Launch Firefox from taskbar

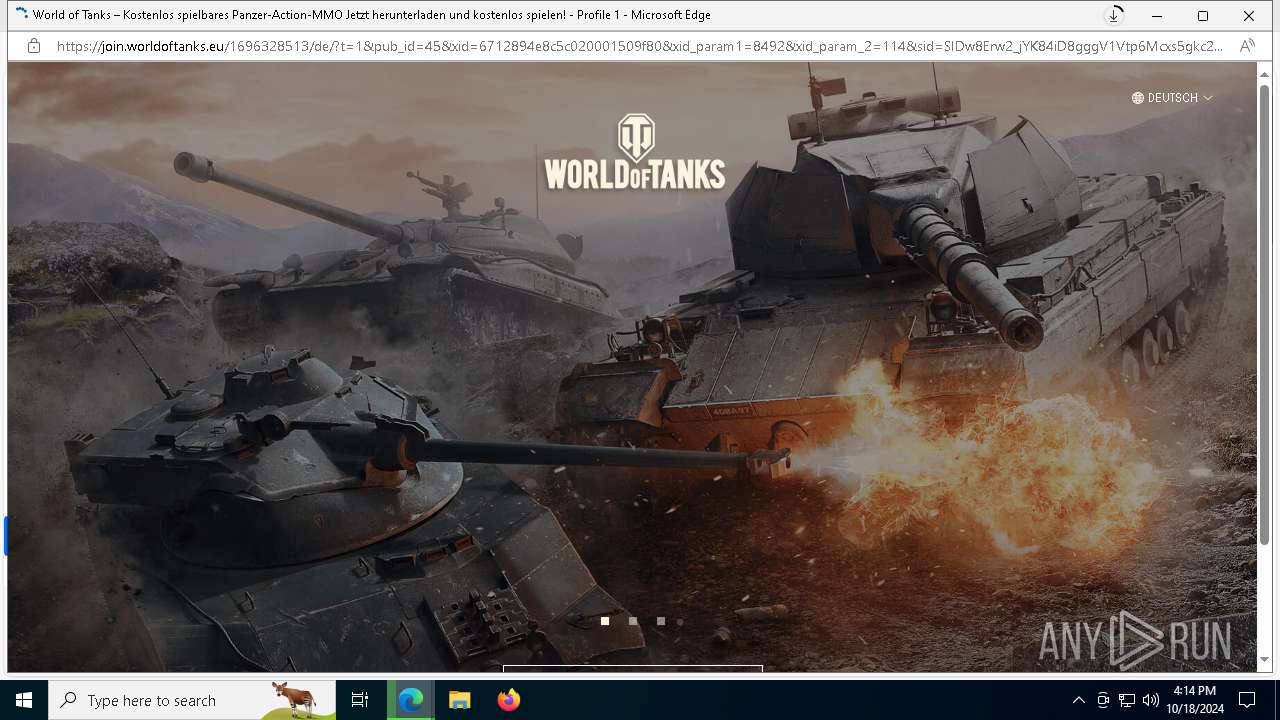click(x=508, y=700)
